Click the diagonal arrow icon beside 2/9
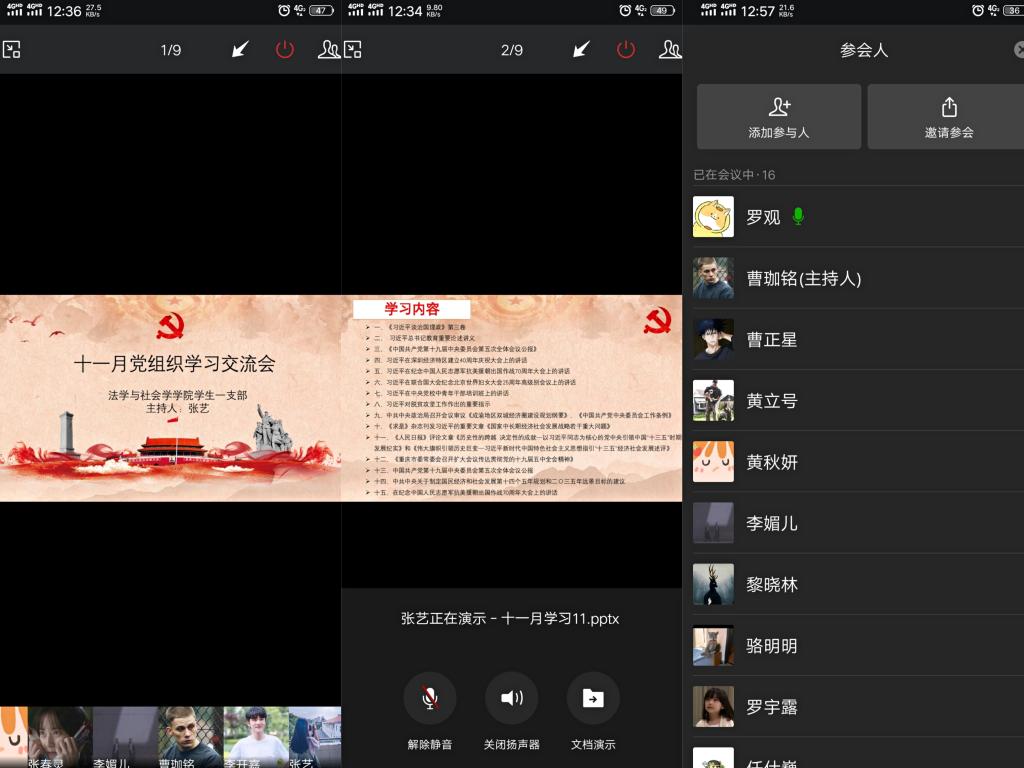This screenshot has width=1024, height=768. pos(581,49)
